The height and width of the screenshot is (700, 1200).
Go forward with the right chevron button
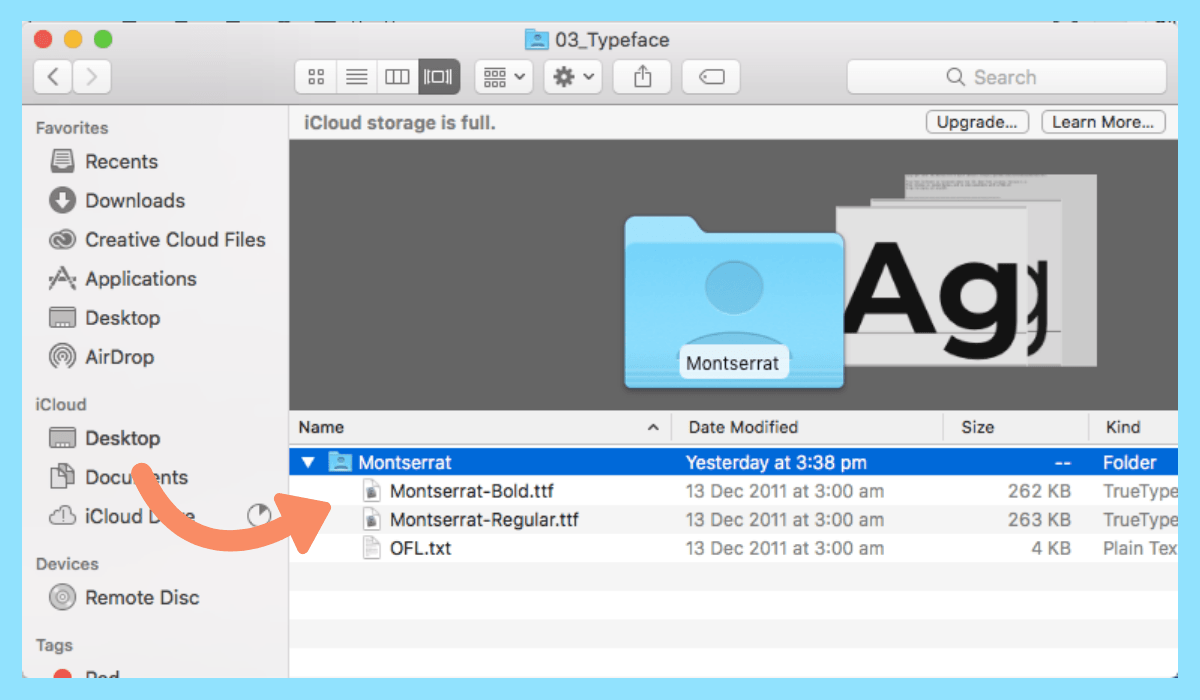click(x=91, y=77)
